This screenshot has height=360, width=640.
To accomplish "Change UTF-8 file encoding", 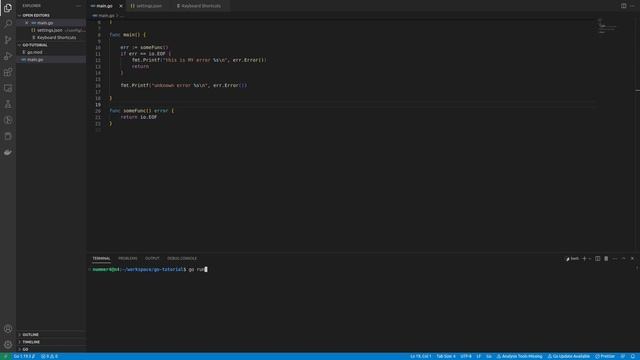I will pyautogui.click(x=466, y=356).
